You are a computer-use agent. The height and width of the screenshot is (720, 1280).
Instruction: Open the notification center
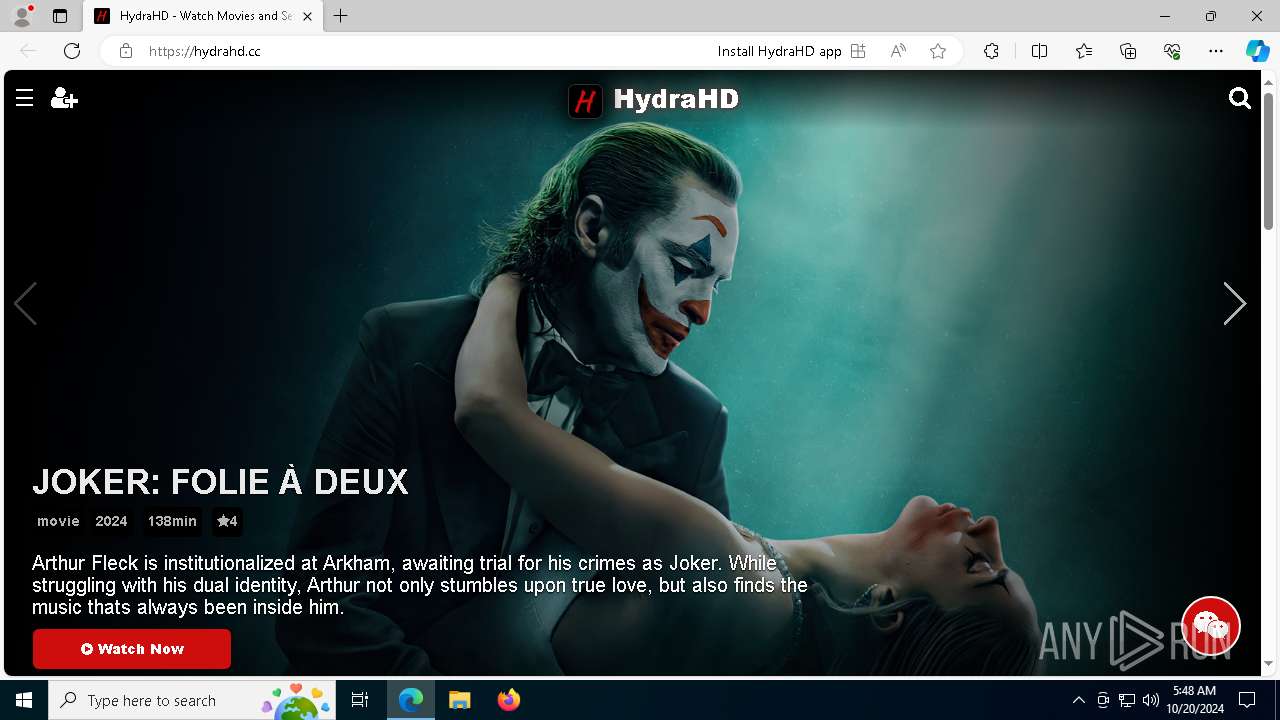(x=1247, y=700)
